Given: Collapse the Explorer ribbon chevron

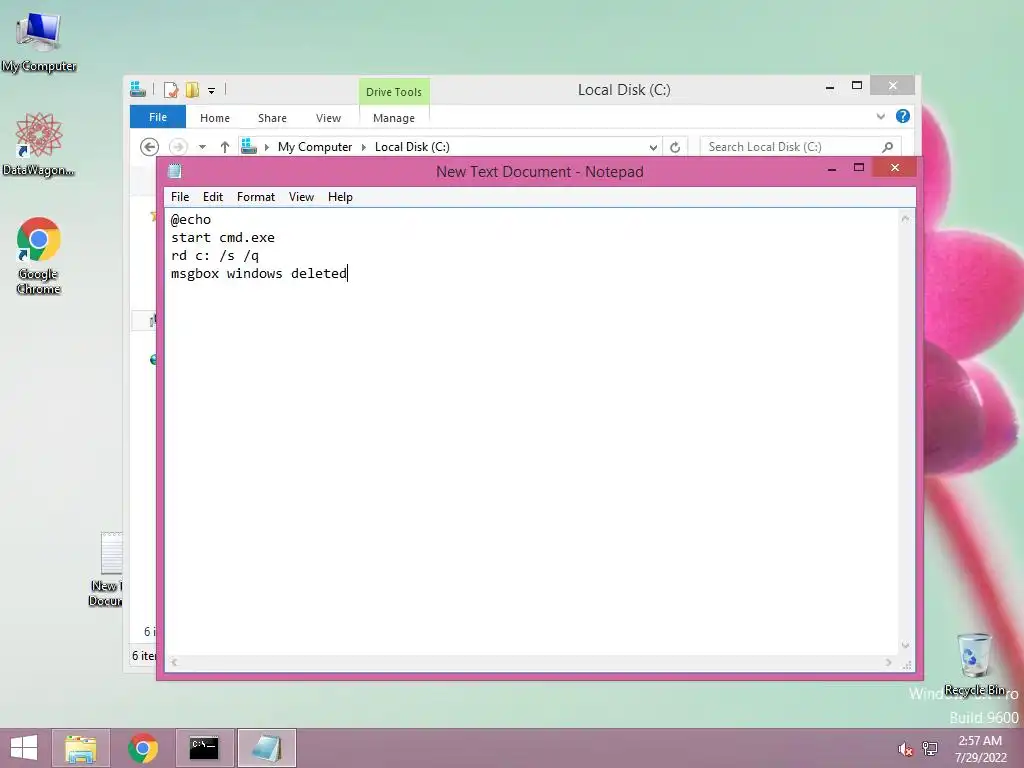Looking at the screenshot, I should [x=880, y=117].
